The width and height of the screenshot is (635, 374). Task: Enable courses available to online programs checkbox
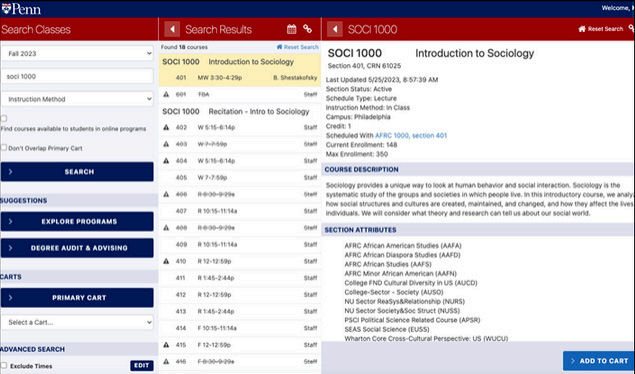(x=4, y=119)
